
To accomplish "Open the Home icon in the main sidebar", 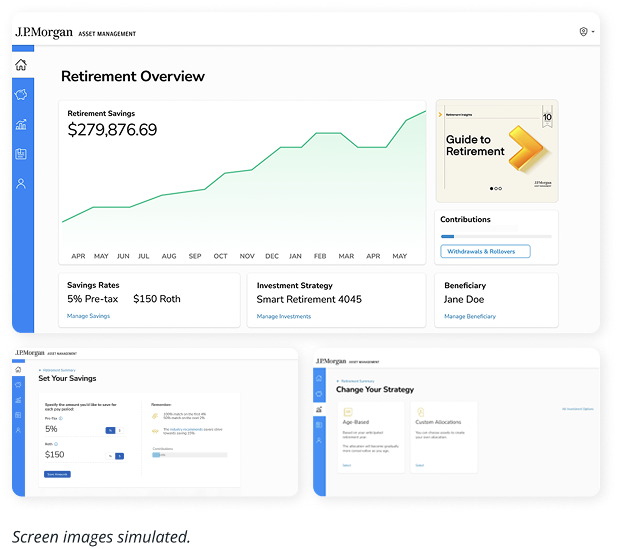I will coord(21,65).
